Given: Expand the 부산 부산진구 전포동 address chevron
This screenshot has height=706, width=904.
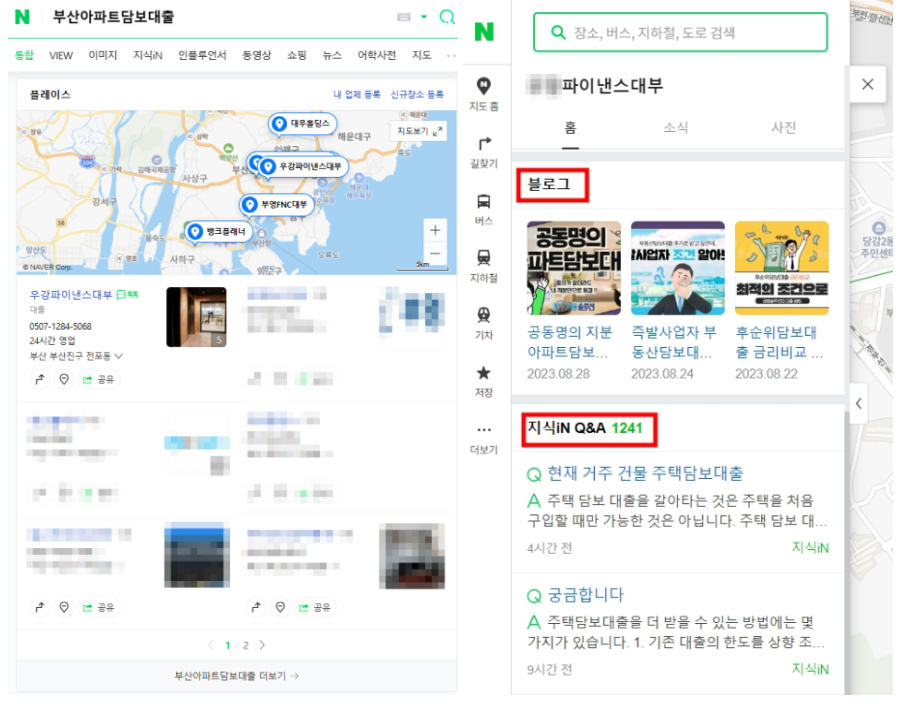Looking at the screenshot, I should click(x=119, y=357).
